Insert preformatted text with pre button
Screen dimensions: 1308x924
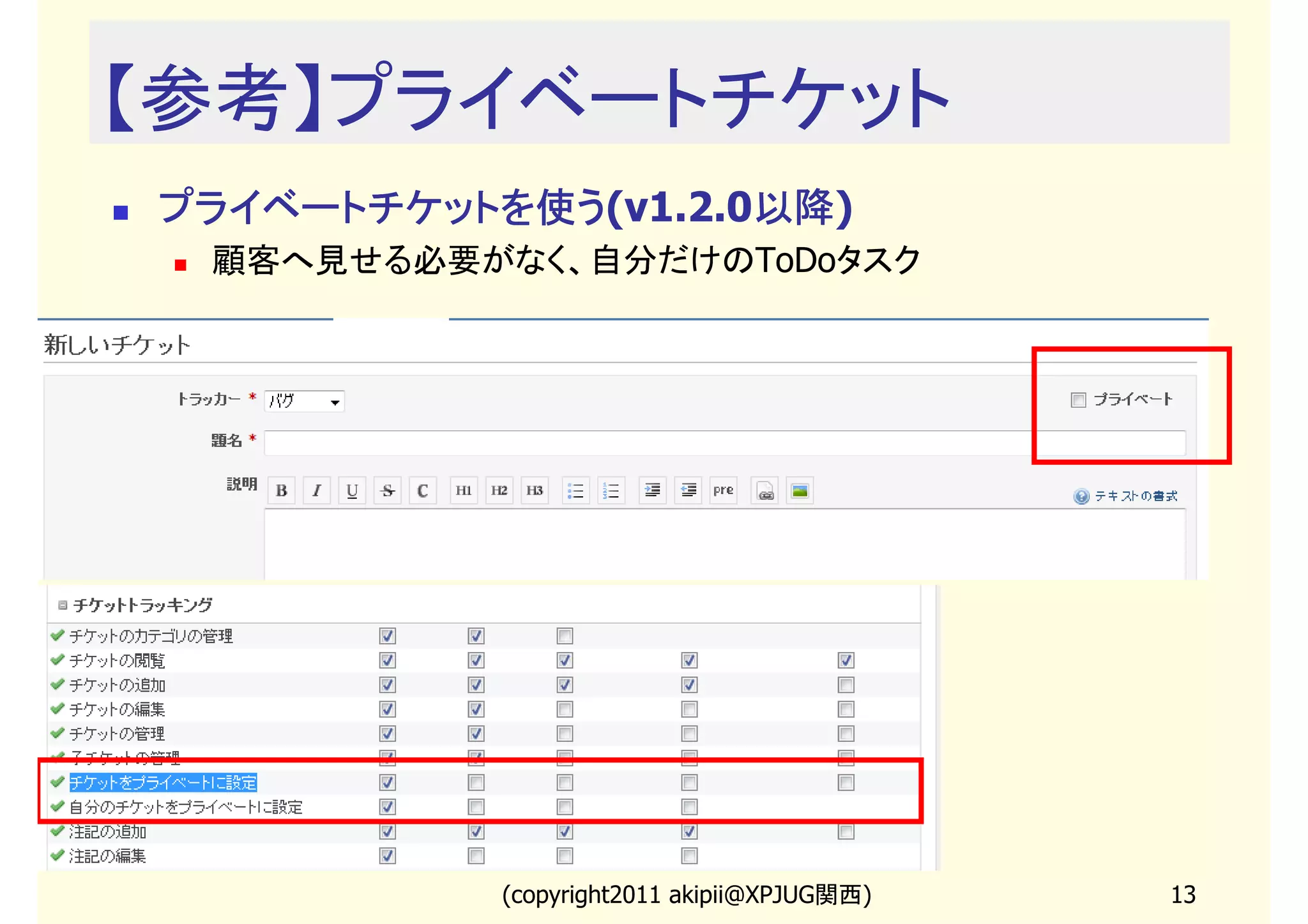click(723, 490)
